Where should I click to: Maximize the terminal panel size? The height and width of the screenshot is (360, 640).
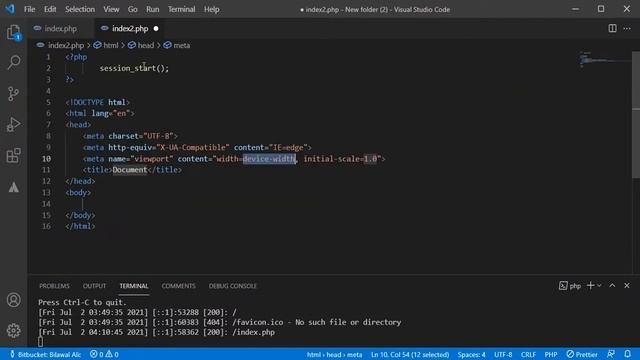click(x=612, y=285)
